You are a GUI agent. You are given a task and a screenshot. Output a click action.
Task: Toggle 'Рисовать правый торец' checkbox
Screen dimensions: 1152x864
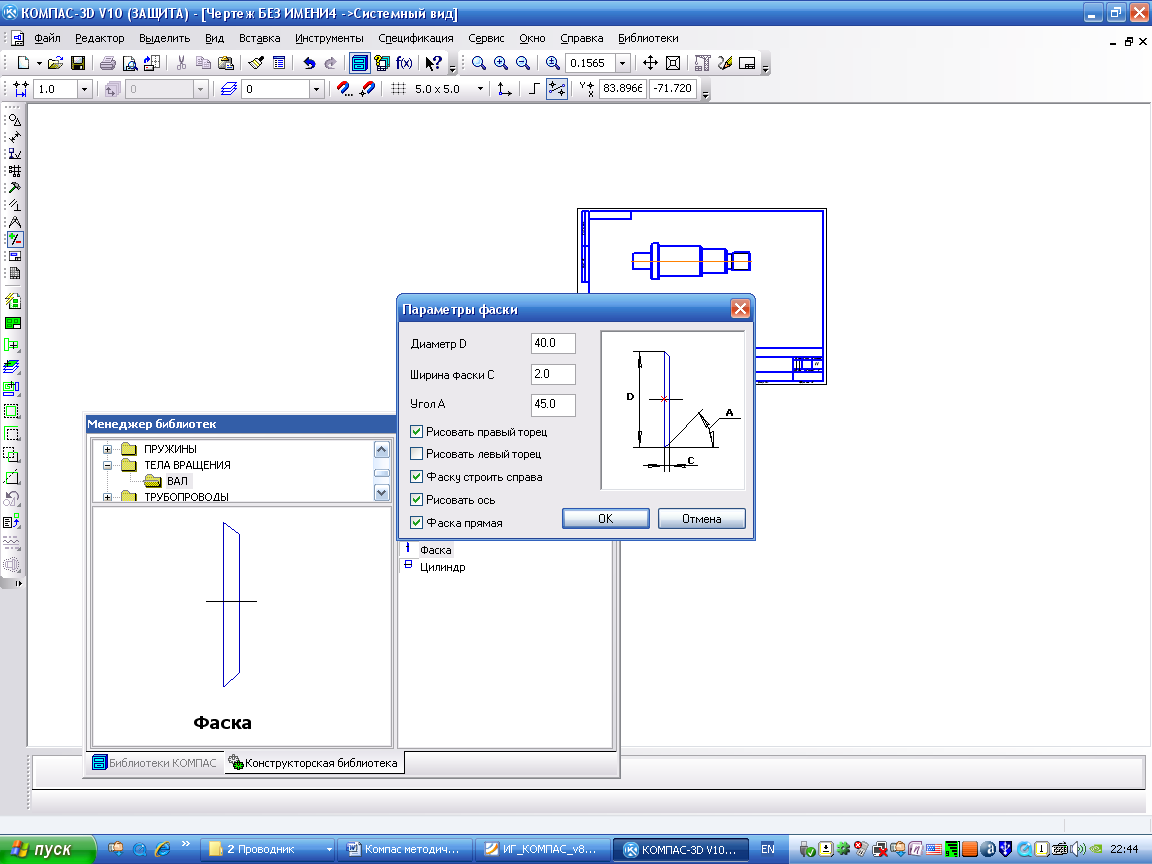pos(417,432)
